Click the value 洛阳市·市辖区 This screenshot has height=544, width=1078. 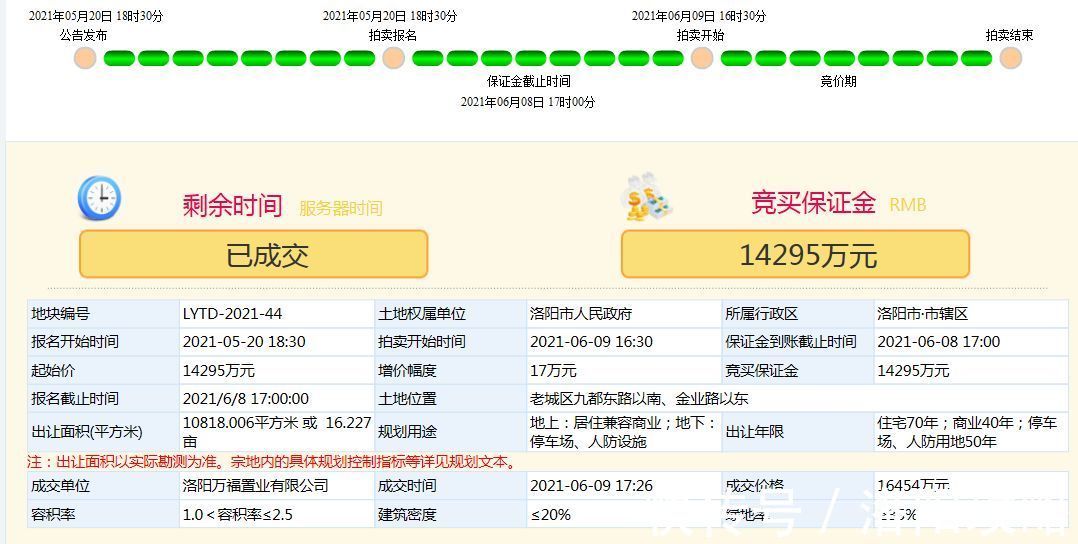pyautogui.click(x=923, y=314)
